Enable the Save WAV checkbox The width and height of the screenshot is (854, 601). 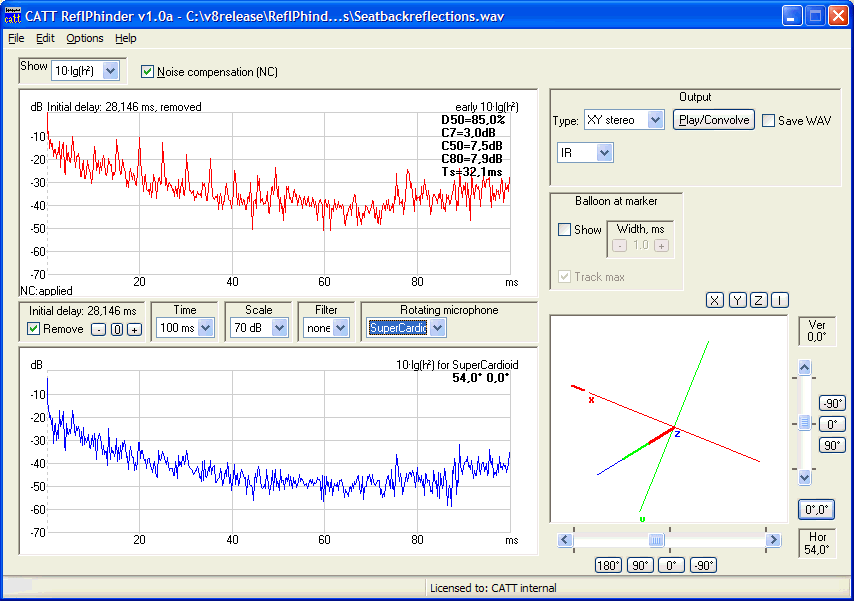(768, 121)
